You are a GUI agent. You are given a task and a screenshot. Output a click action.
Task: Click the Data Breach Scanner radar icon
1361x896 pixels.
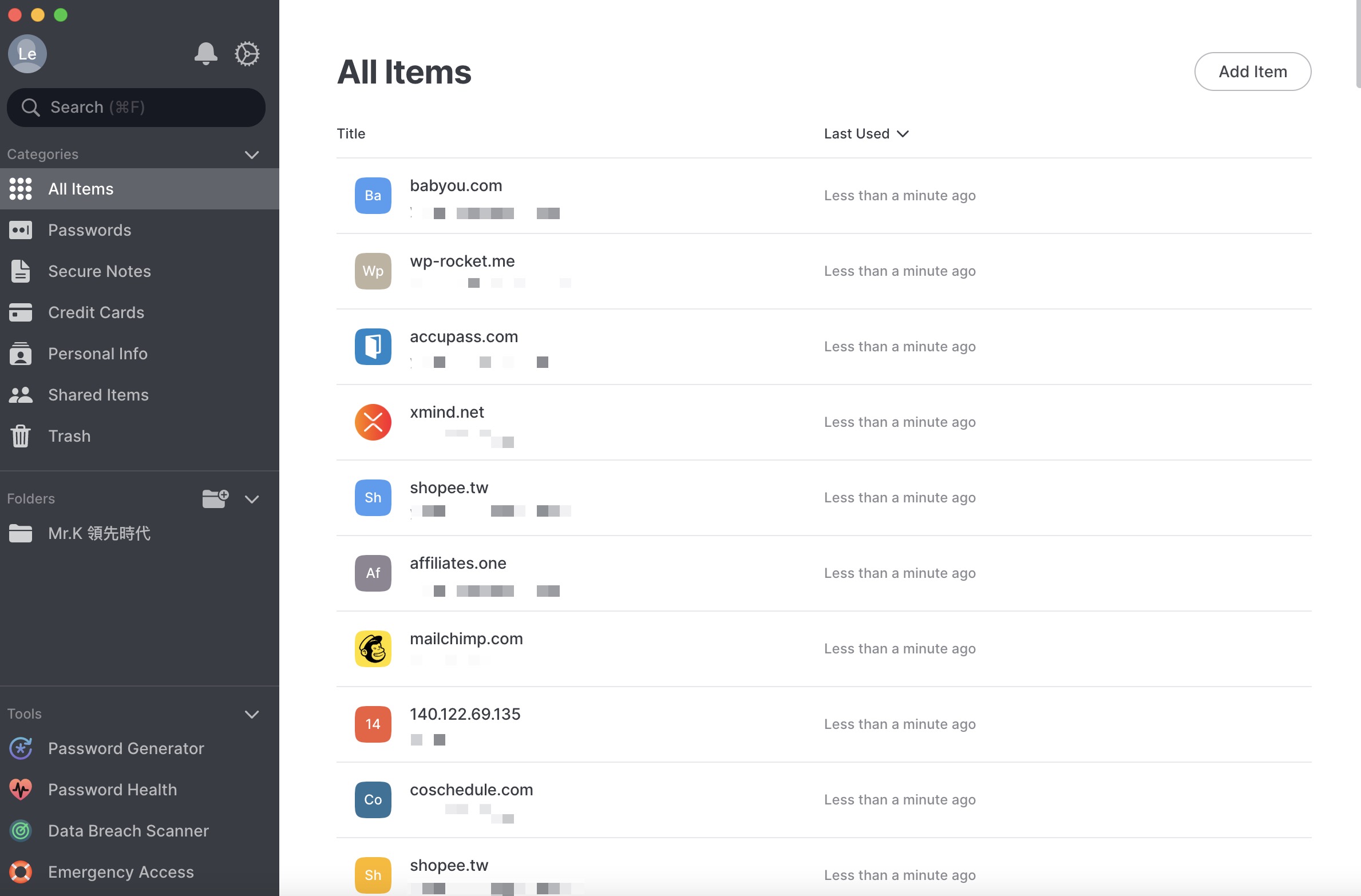(x=21, y=831)
